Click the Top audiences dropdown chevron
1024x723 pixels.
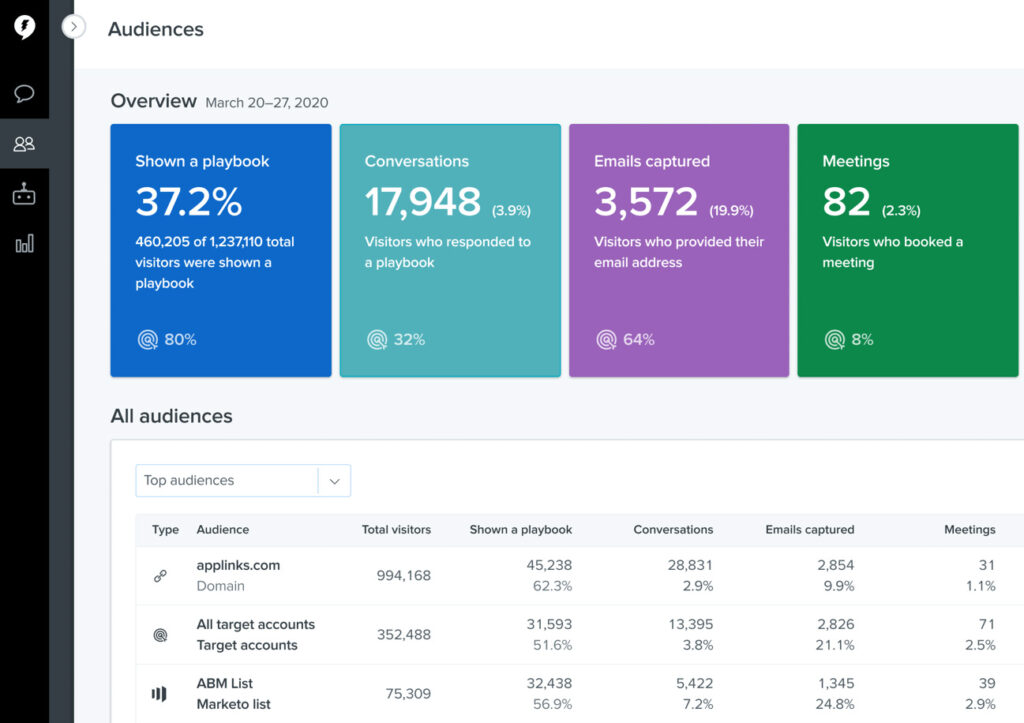pyautogui.click(x=334, y=481)
